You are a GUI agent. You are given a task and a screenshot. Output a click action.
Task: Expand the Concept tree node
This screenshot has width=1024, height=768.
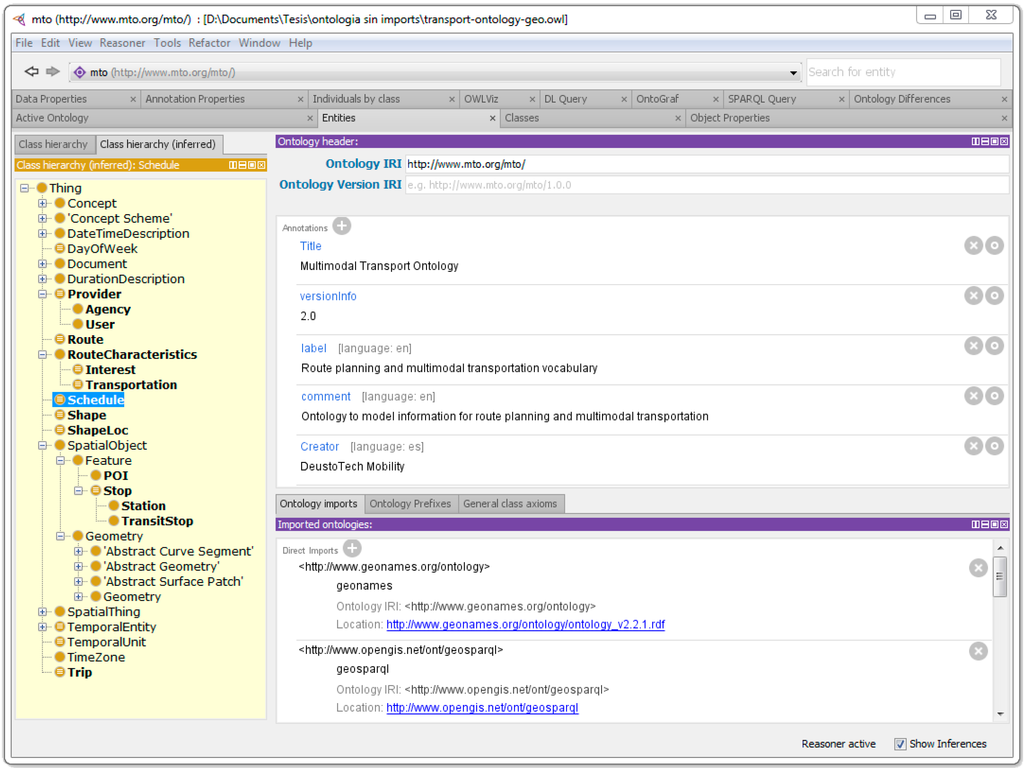click(x=43, y=203)
